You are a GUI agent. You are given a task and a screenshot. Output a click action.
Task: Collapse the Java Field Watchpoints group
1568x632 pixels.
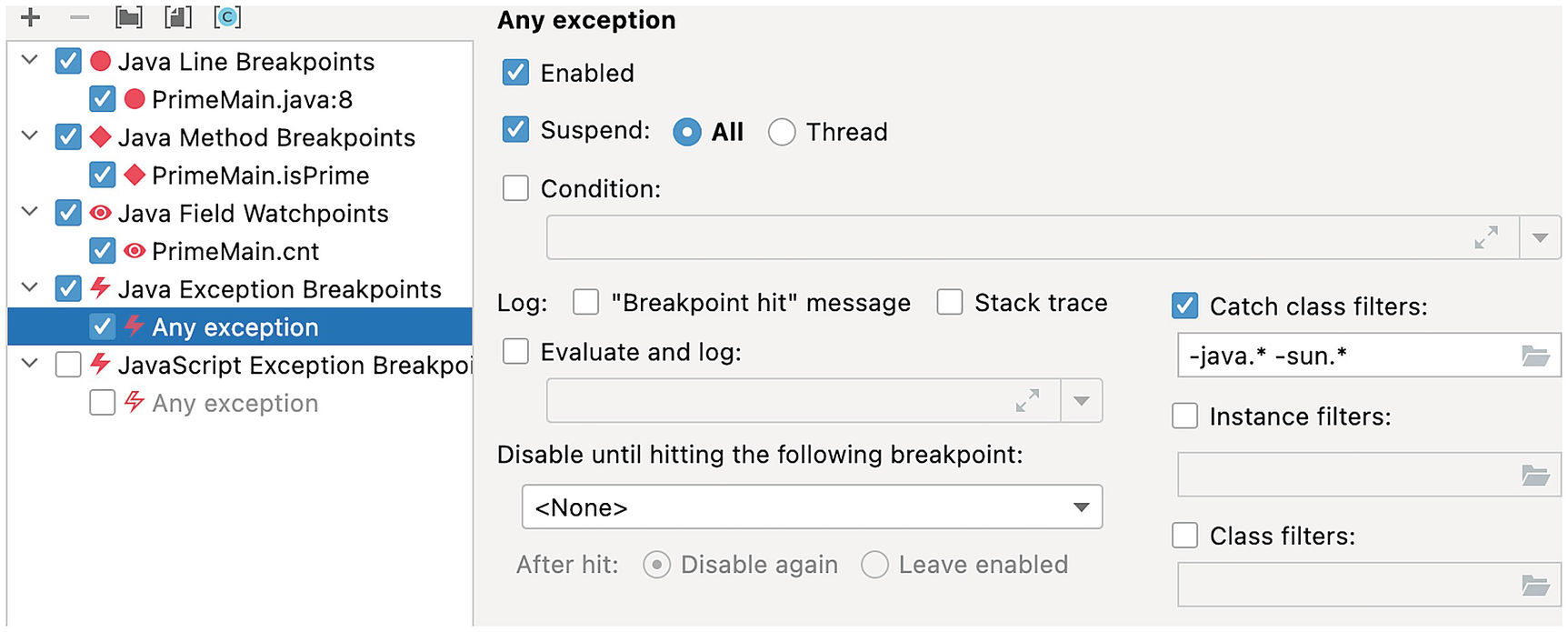(x=30, y=213)
